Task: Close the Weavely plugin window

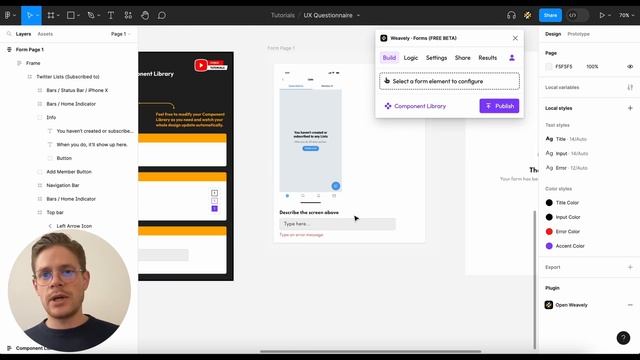Action: (x=515, y=38)
